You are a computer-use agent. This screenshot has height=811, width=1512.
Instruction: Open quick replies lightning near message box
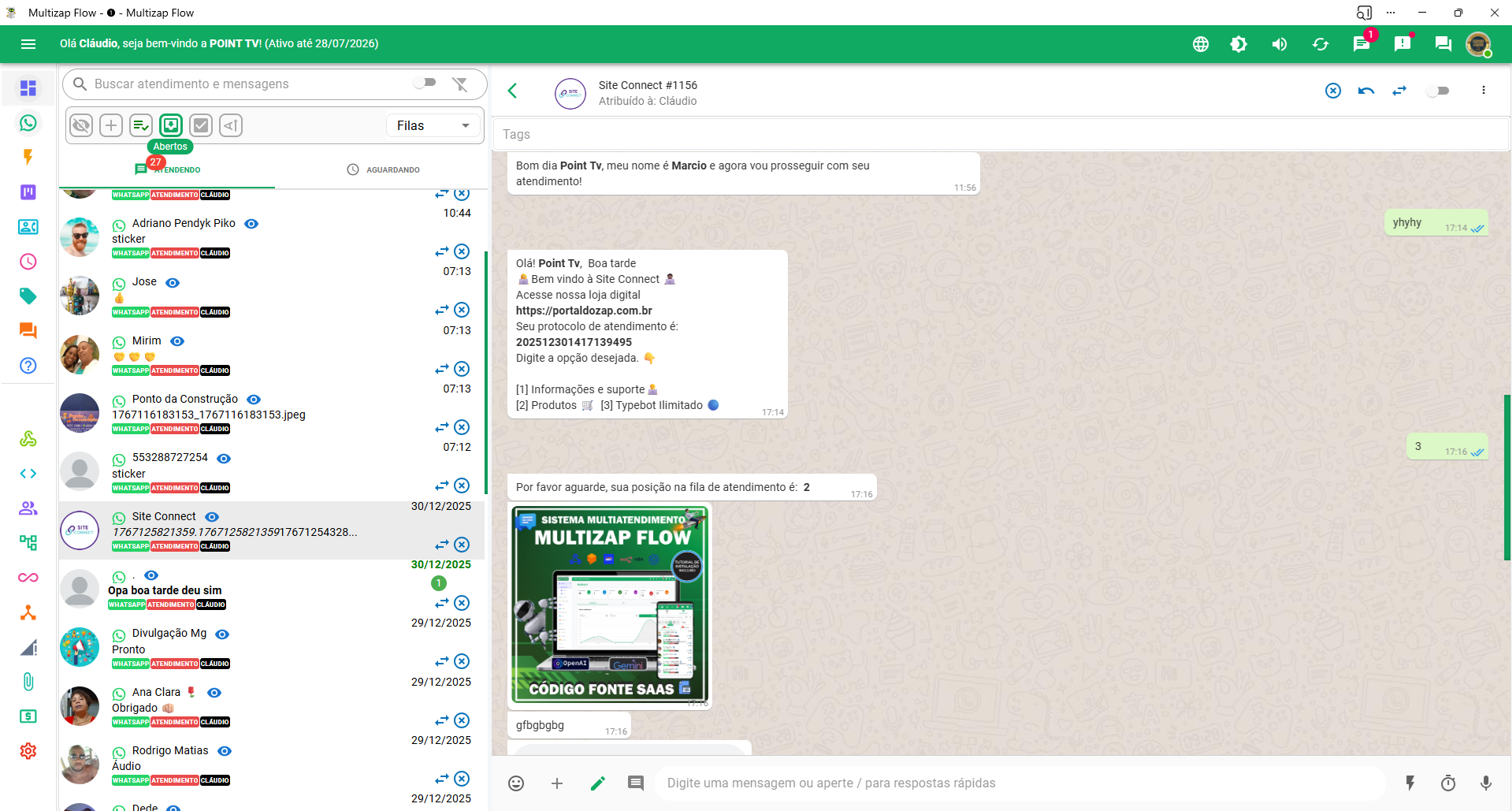pyautogui.click(x=1410, y=783)
